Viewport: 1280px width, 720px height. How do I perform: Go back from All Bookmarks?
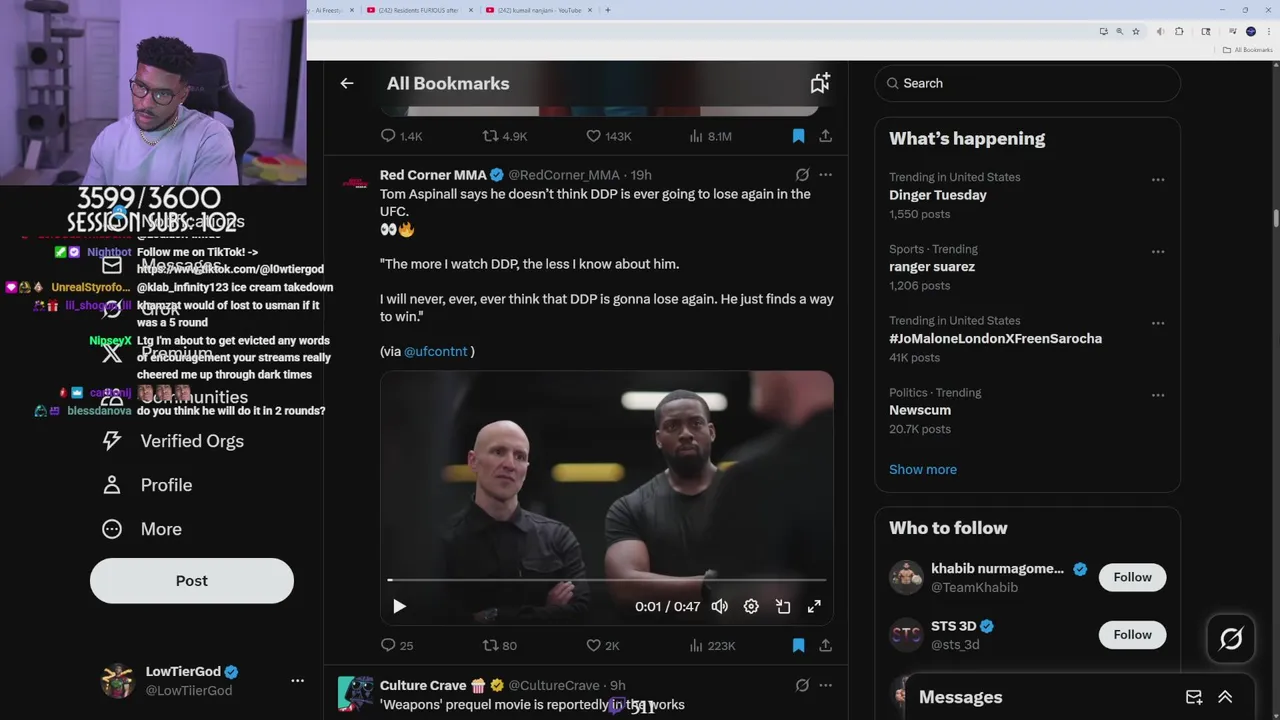click(x=347, y=83)
